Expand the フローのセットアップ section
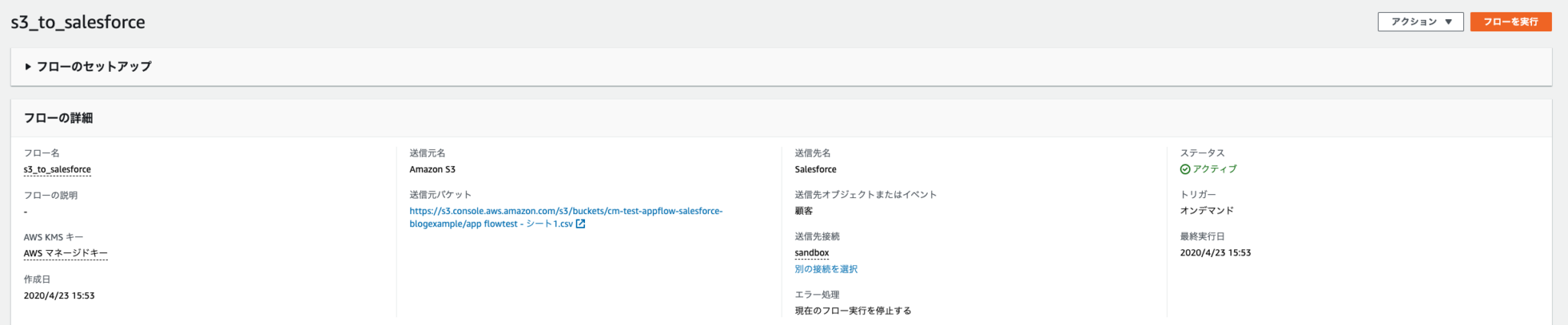 (88, 67)
